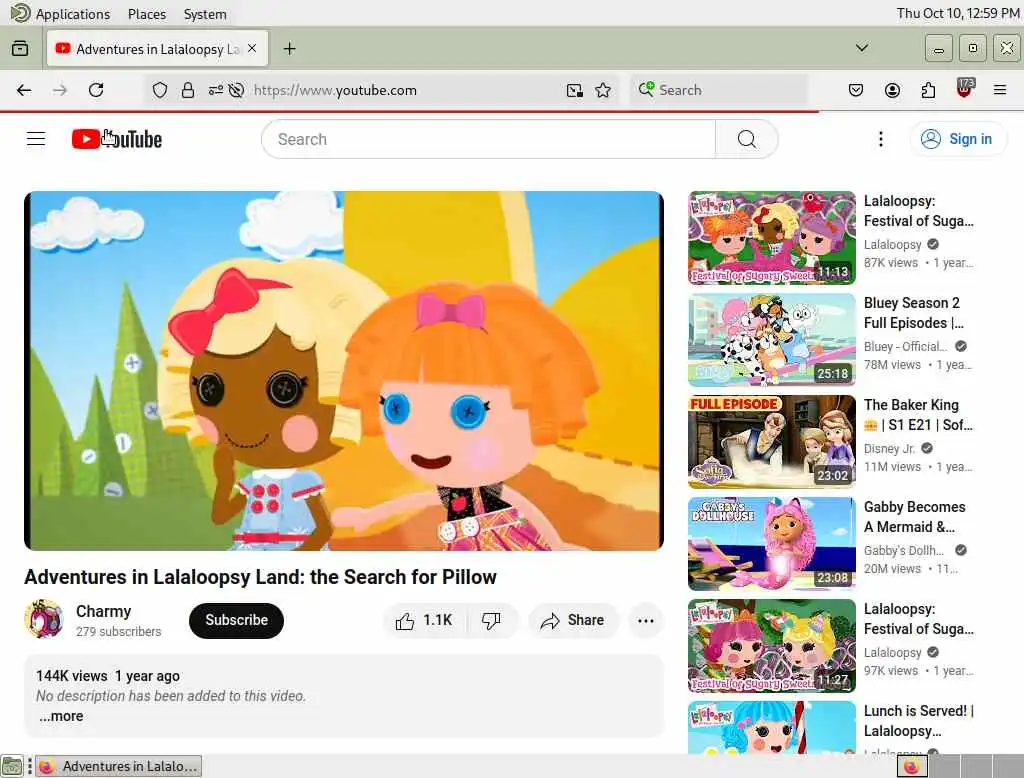View site security padlock info
Image resolution: width=1024 pixels, height=778 pixels.
(x=187, y=90)
